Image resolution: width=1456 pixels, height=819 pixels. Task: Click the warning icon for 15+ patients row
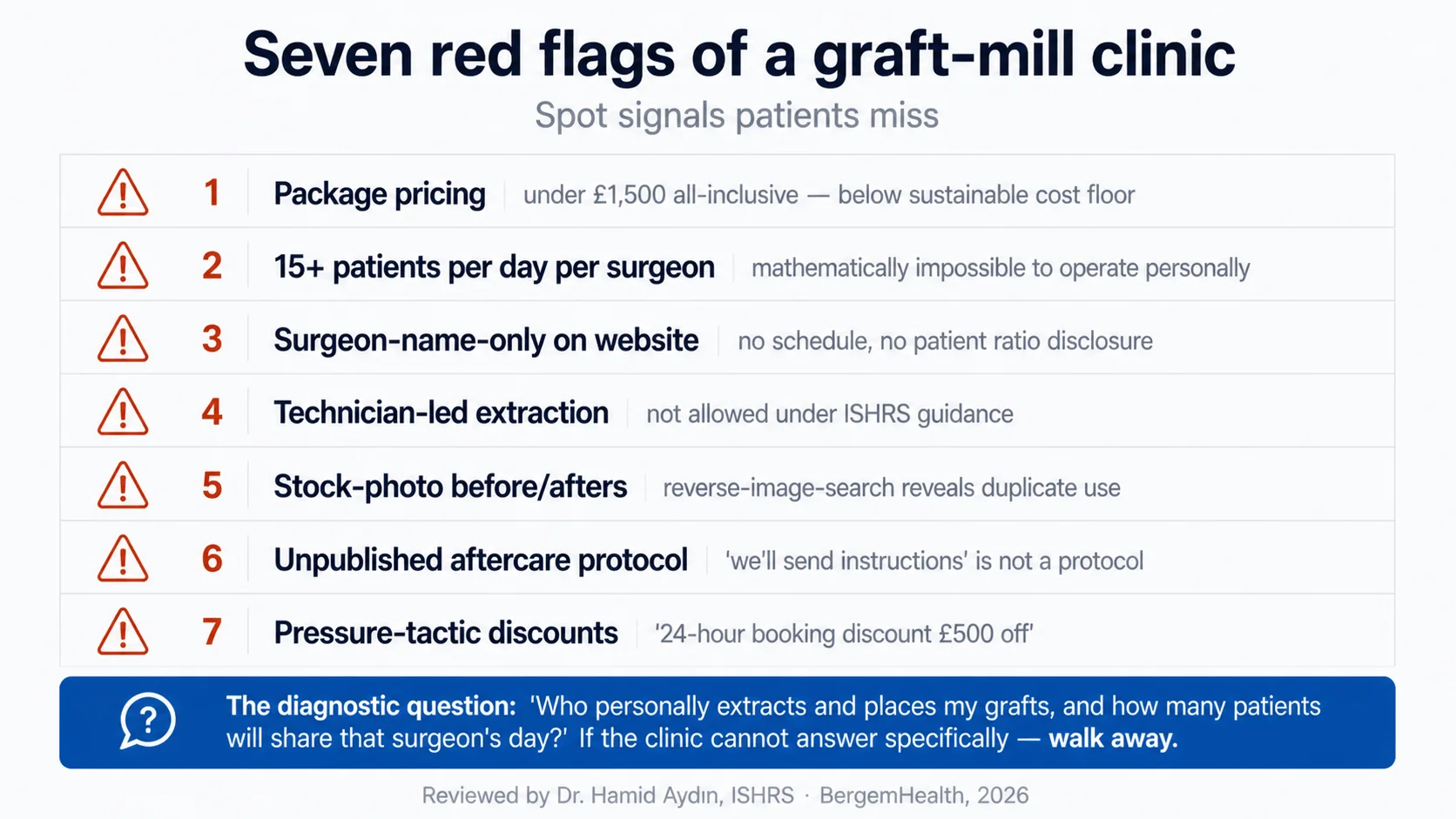(123, 265)
